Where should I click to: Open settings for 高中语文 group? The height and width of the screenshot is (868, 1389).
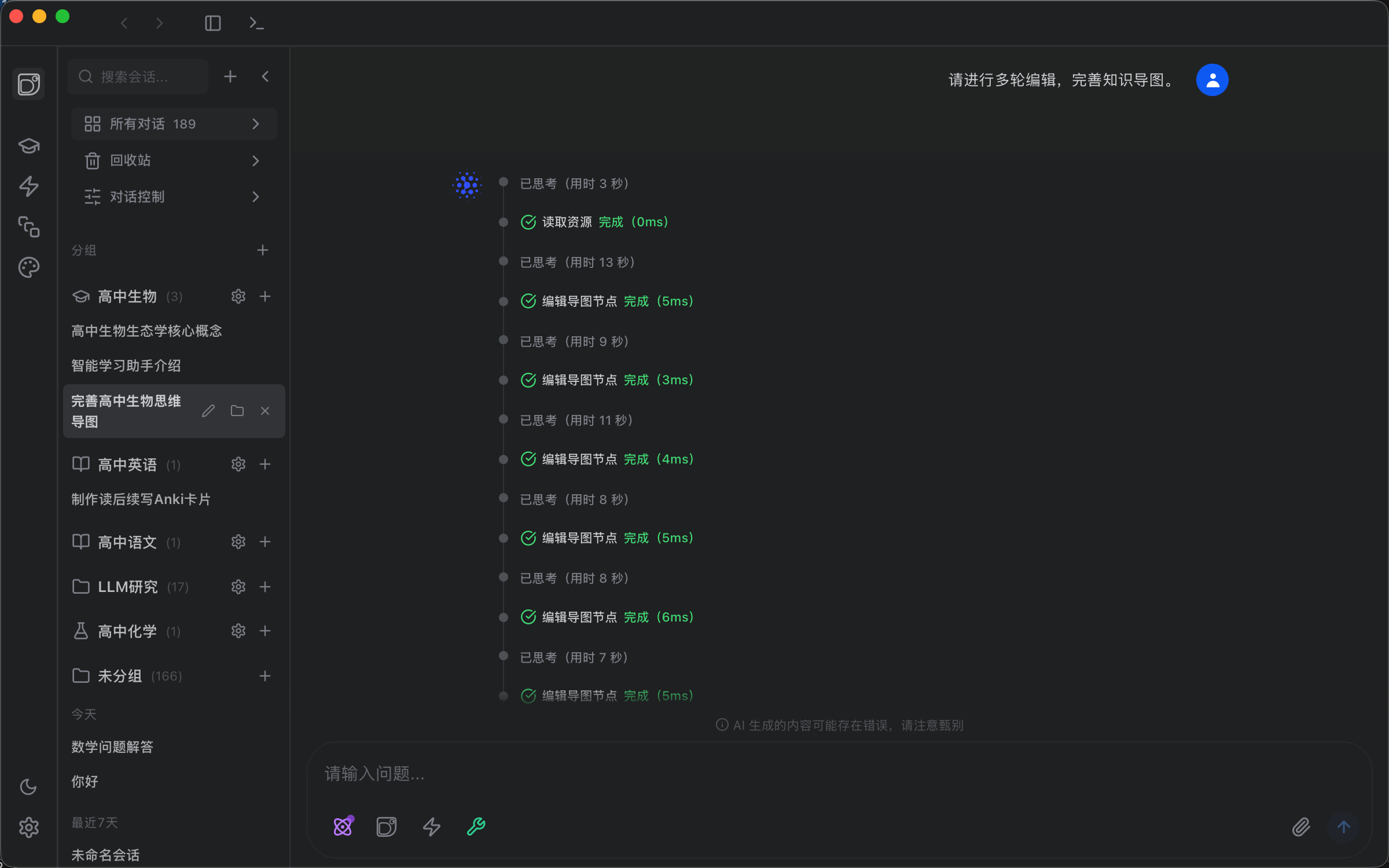click(238, 542)
